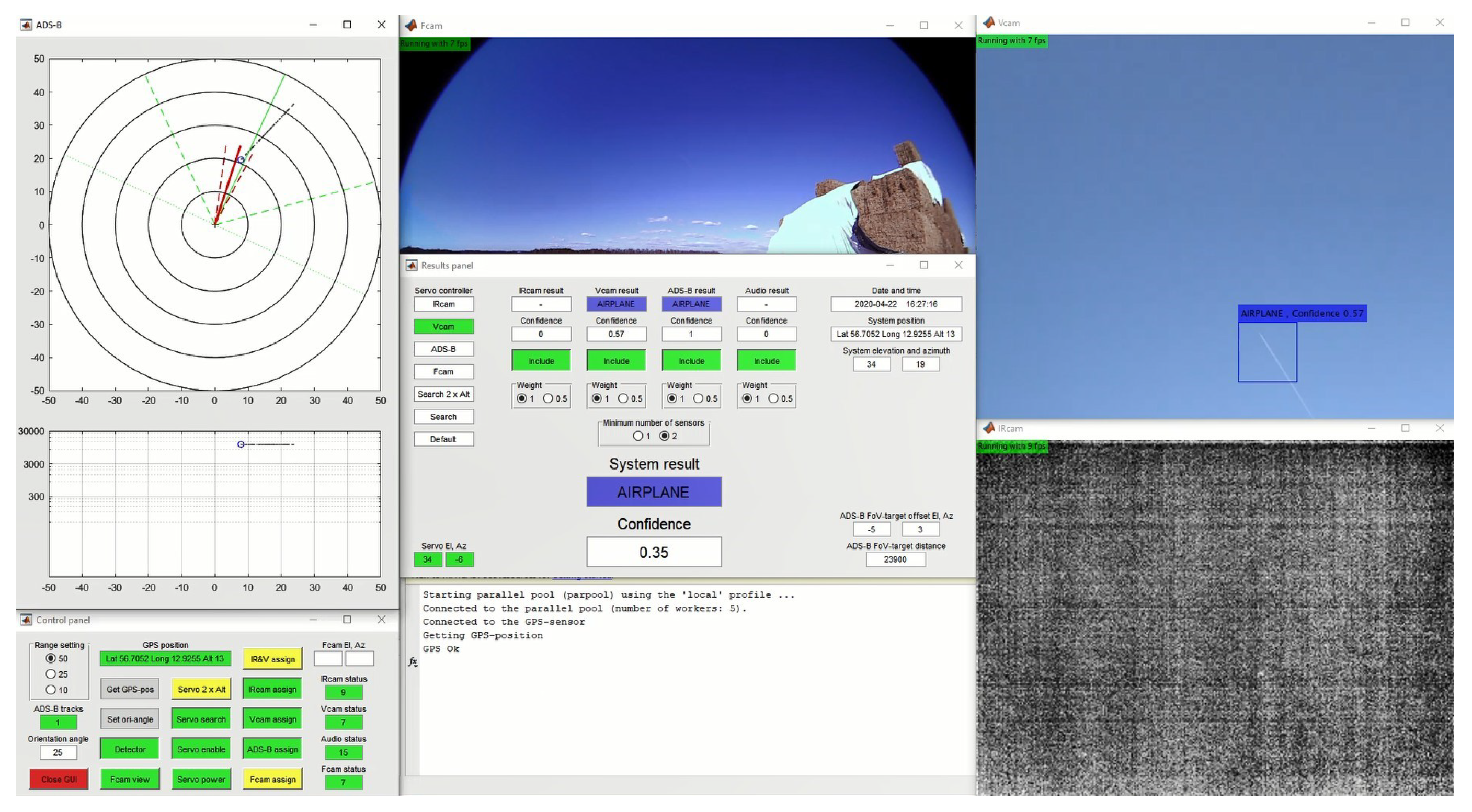Click the MATLAB icon in Results panel title
Screen dimensions: 1472x812
tap(412, 265)
